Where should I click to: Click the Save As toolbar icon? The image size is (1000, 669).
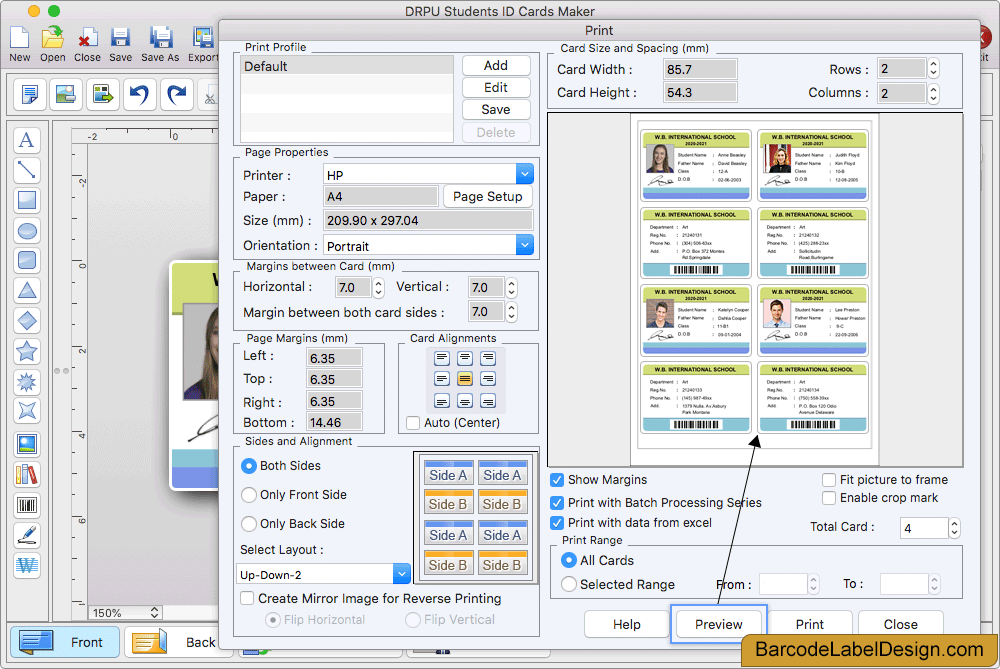tap(160, 38)
